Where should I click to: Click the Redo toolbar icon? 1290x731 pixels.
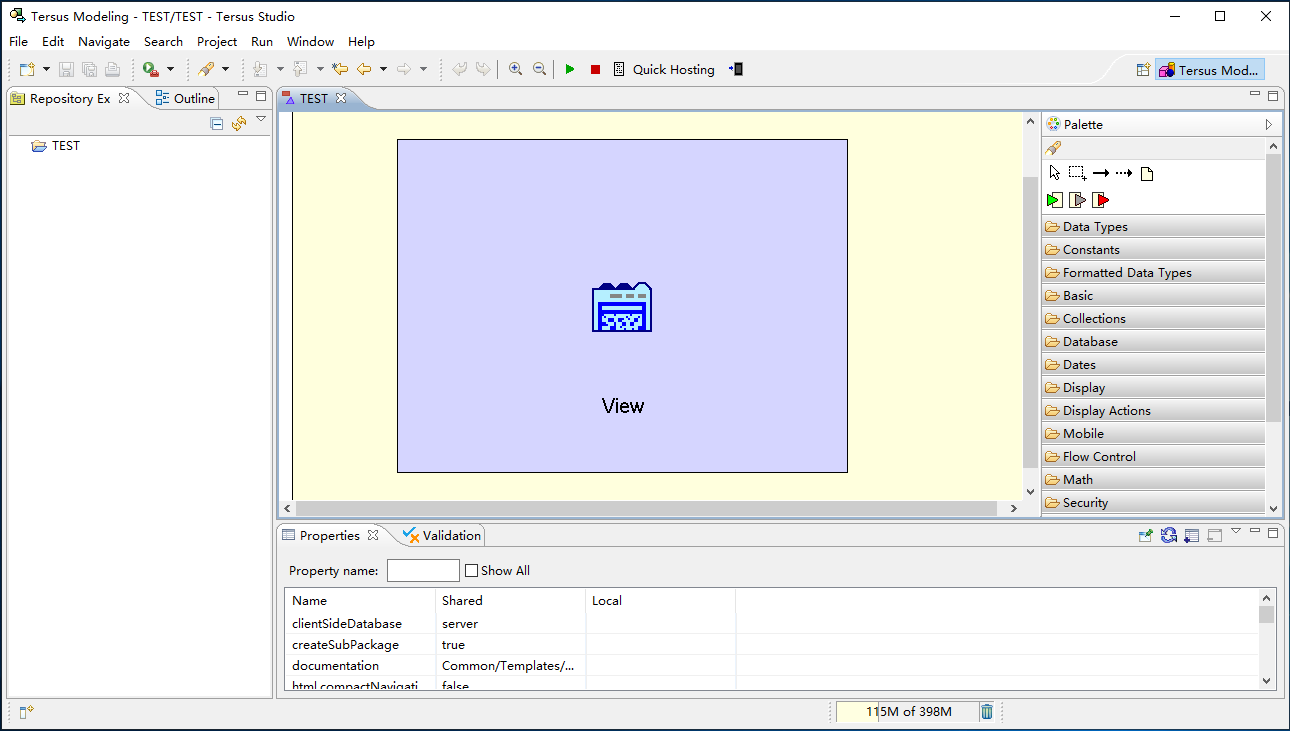[483, 69]
